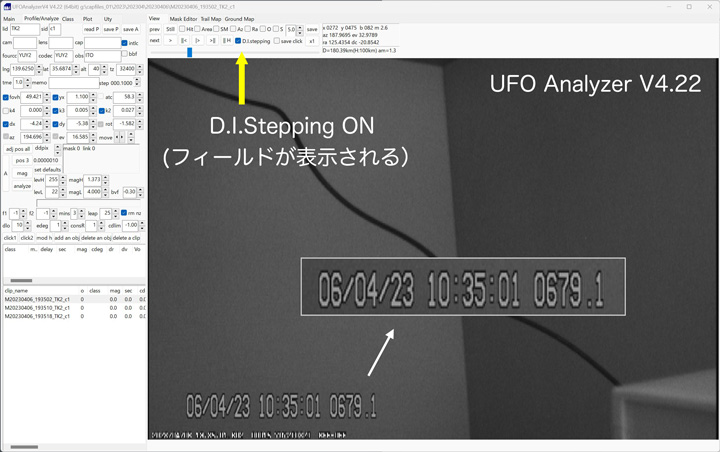Uncheck the rm nz checkbox
The image size is (720, 452).
[x=124, y=213]
